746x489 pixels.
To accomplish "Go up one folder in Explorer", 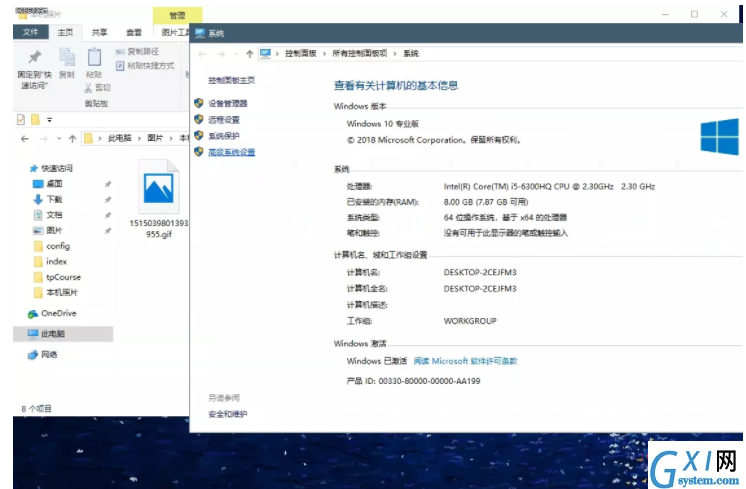I will tap(72, 138).
